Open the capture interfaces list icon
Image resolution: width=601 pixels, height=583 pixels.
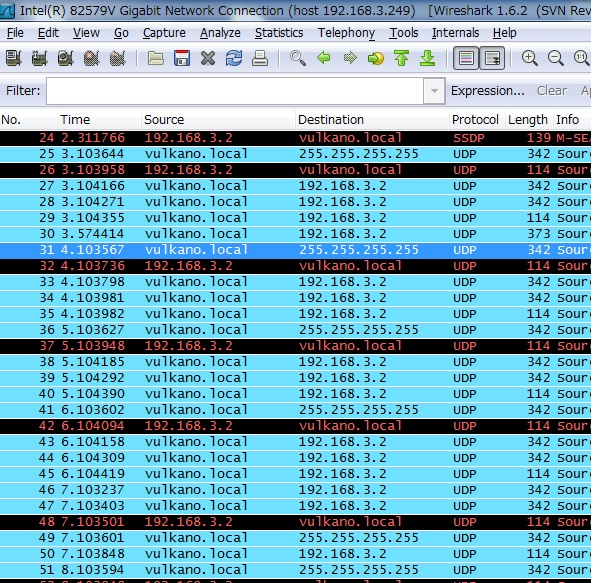pos(14,59)
